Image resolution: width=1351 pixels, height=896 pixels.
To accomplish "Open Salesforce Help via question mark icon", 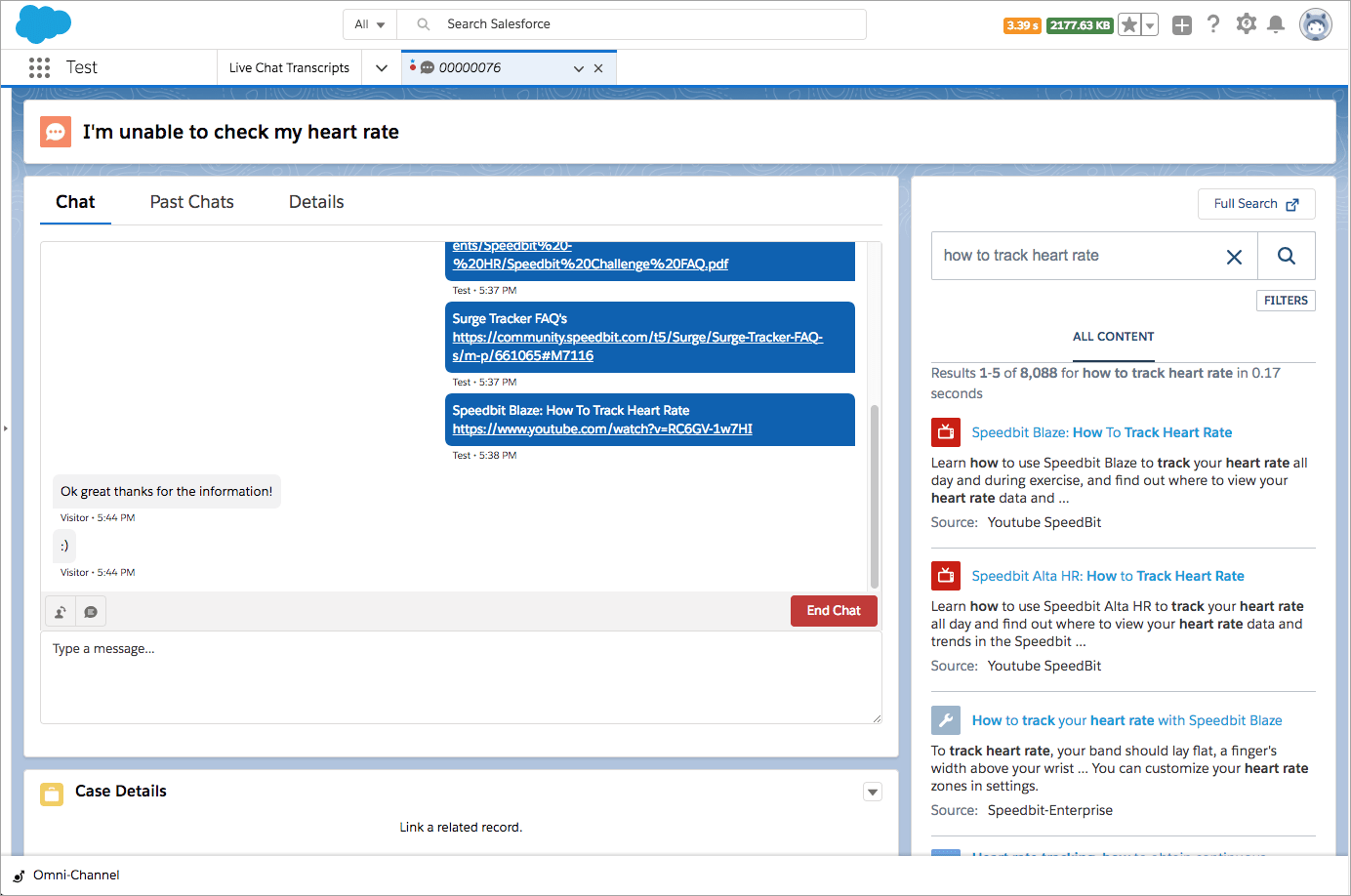I will (1213, 24).
